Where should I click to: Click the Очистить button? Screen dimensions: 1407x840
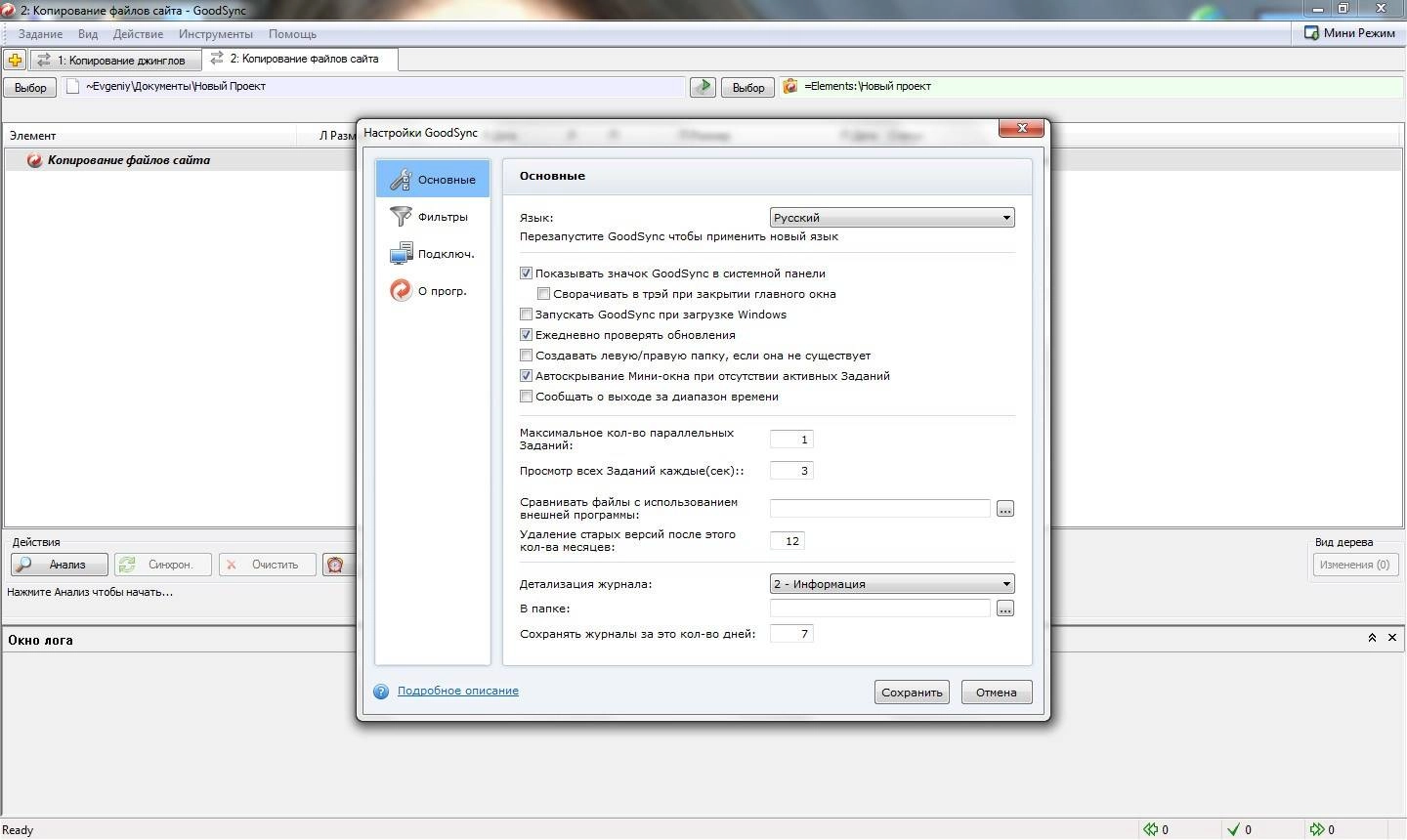[x=268, y=565]
